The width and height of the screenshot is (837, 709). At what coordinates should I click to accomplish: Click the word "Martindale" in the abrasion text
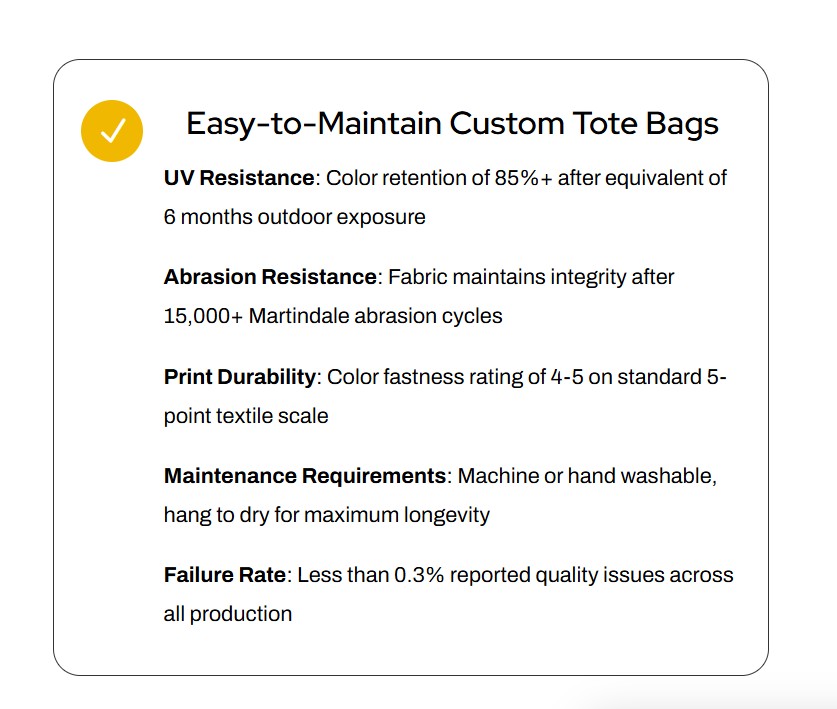click(297, 316)
